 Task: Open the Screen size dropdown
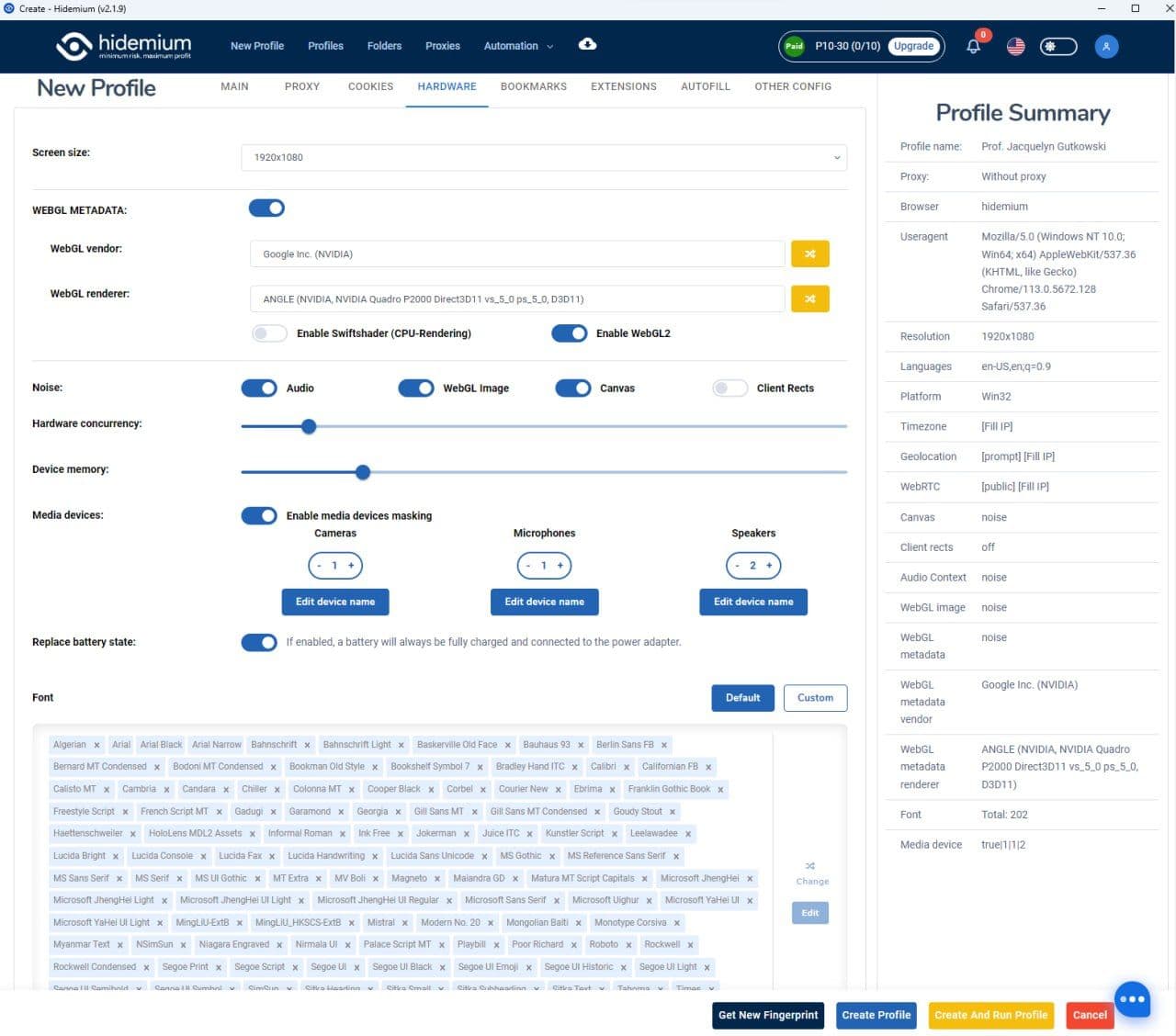click(x=544, y=157)
